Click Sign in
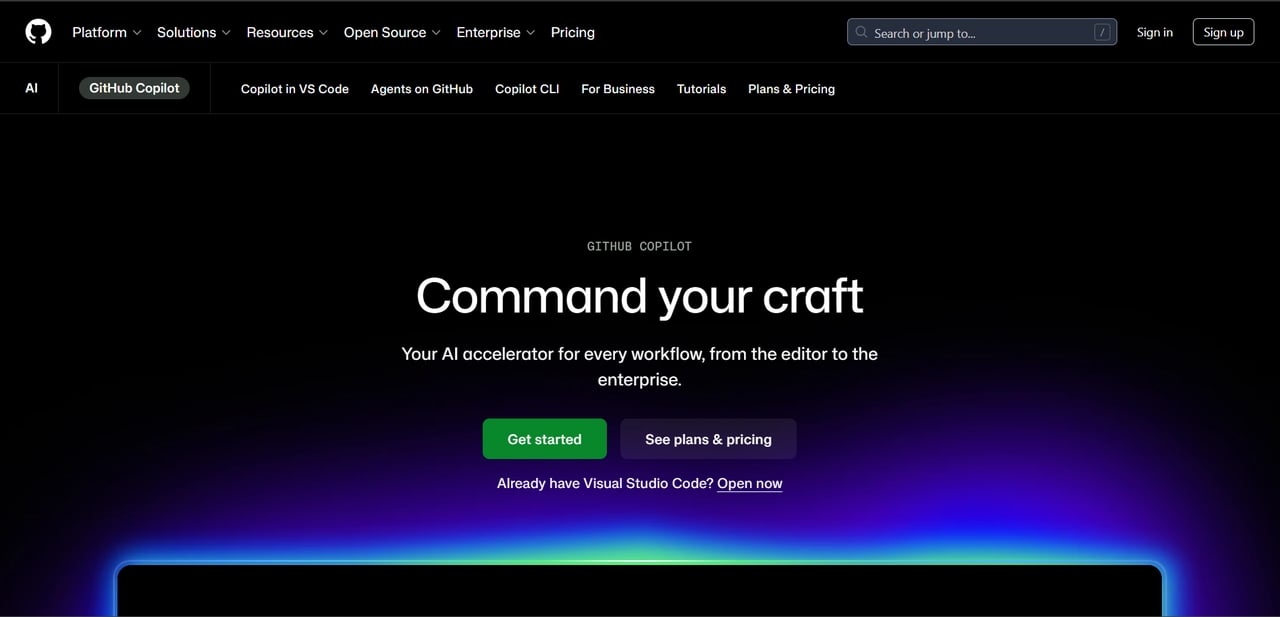 1155,32
